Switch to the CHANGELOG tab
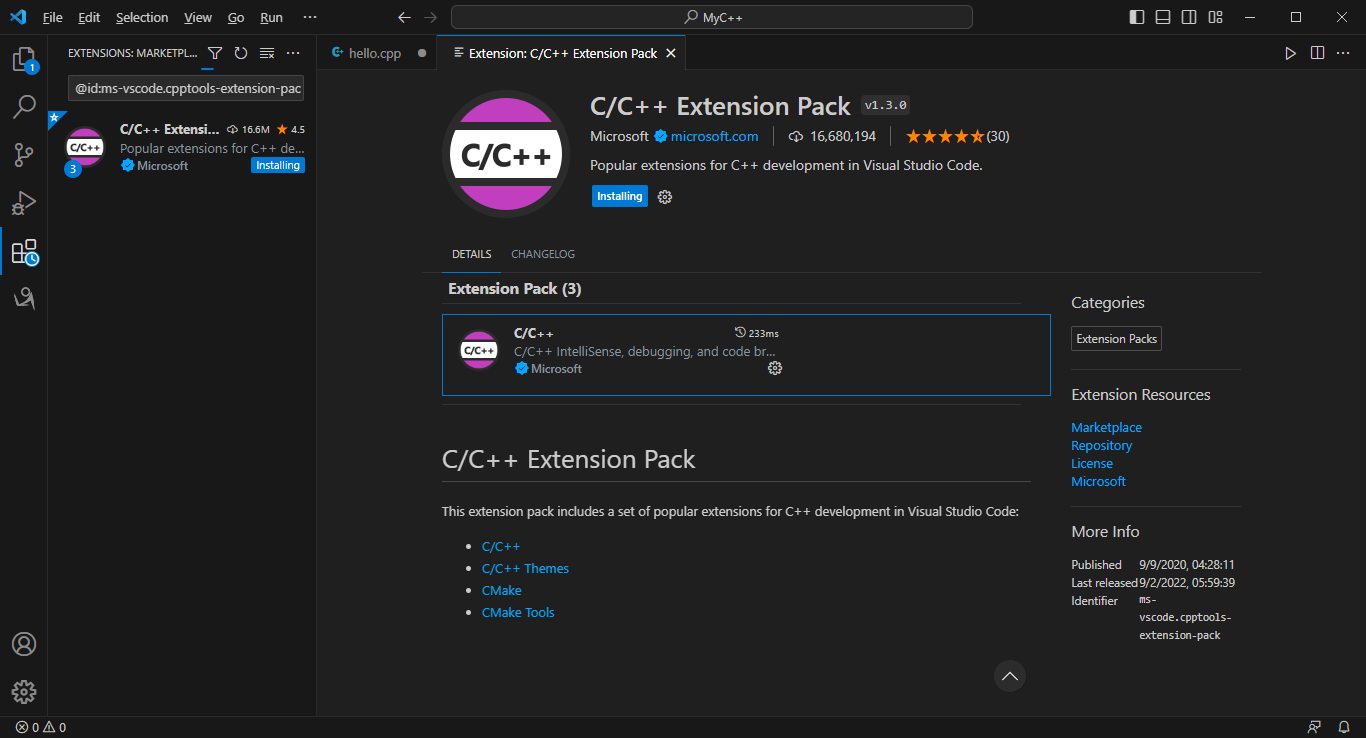This screenshot has height=738, width=1366. 543,254
